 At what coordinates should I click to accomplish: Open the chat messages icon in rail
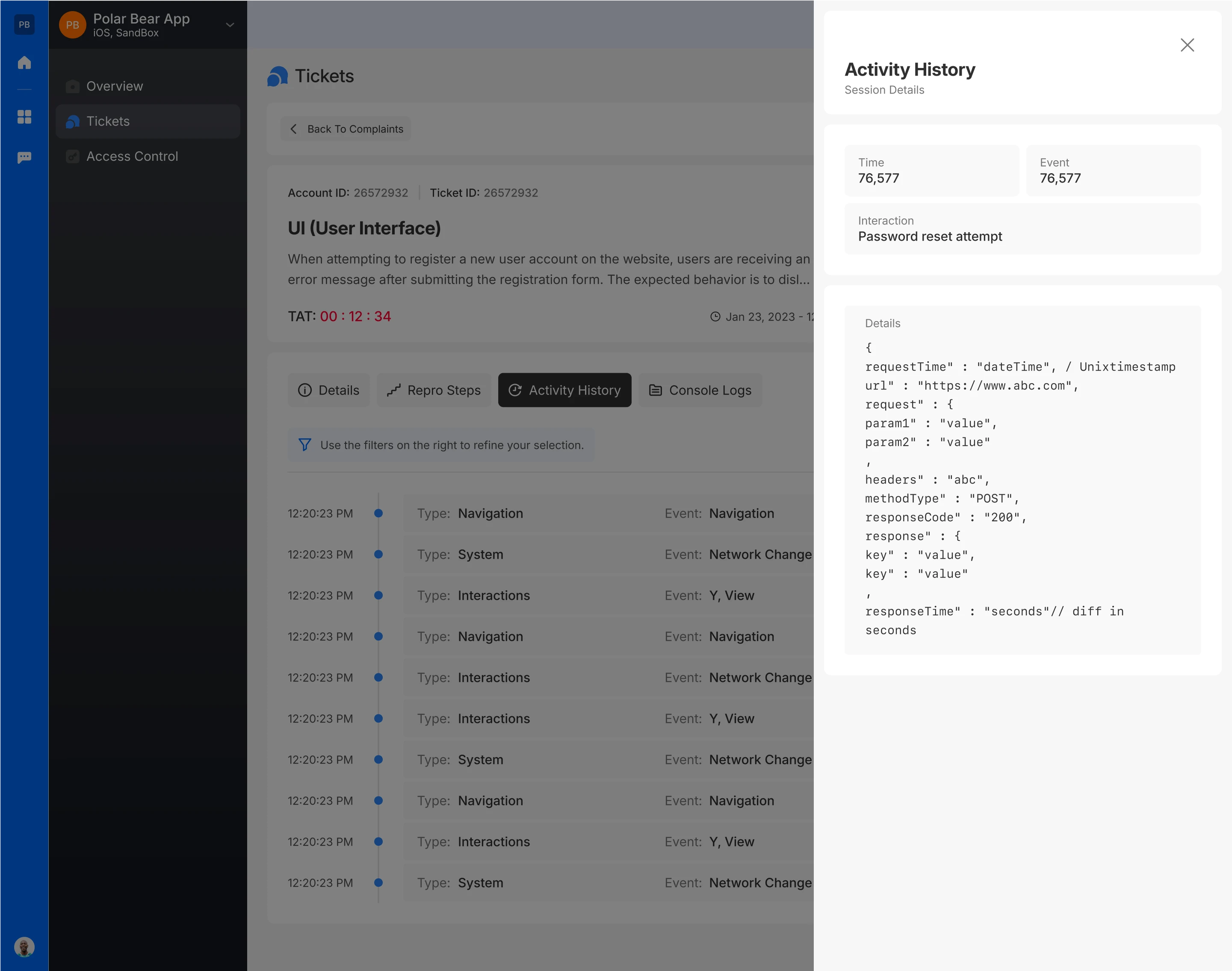(x=24, y=157)
